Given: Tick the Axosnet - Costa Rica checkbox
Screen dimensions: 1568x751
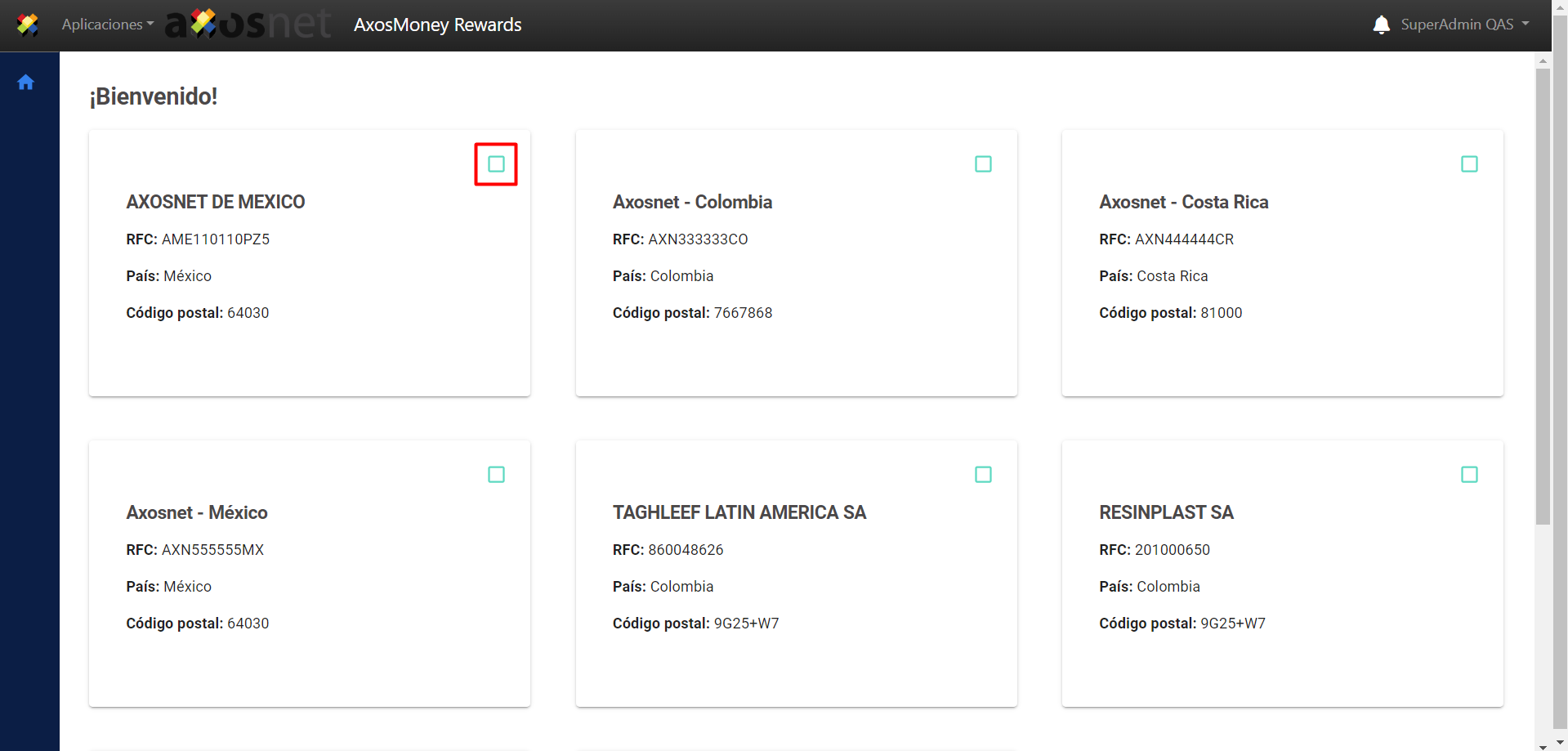Looking at the screenshot, I should 1468,164.
